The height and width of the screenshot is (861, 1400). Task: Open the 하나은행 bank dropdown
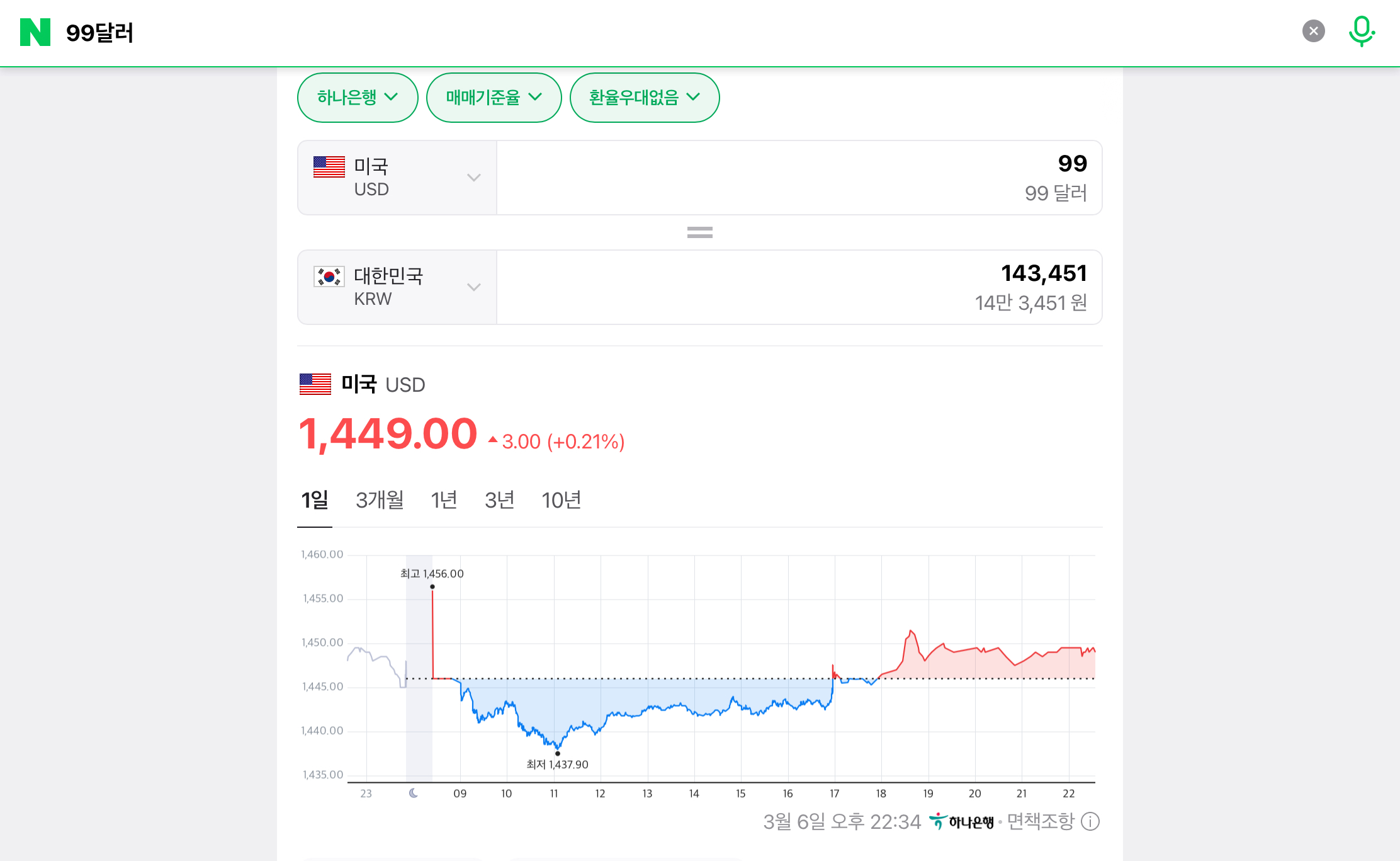(x=357, y=98)
